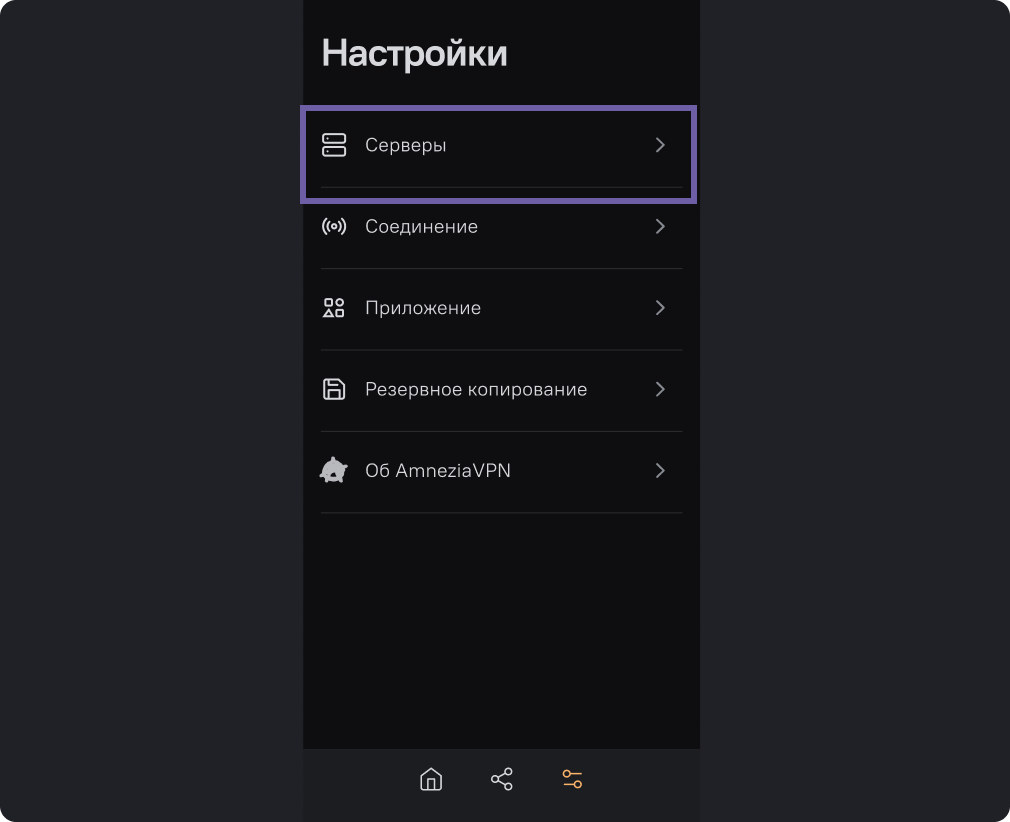
Task: Open the Об AmneziaVPN entry
Action: [x=501, y=472]
